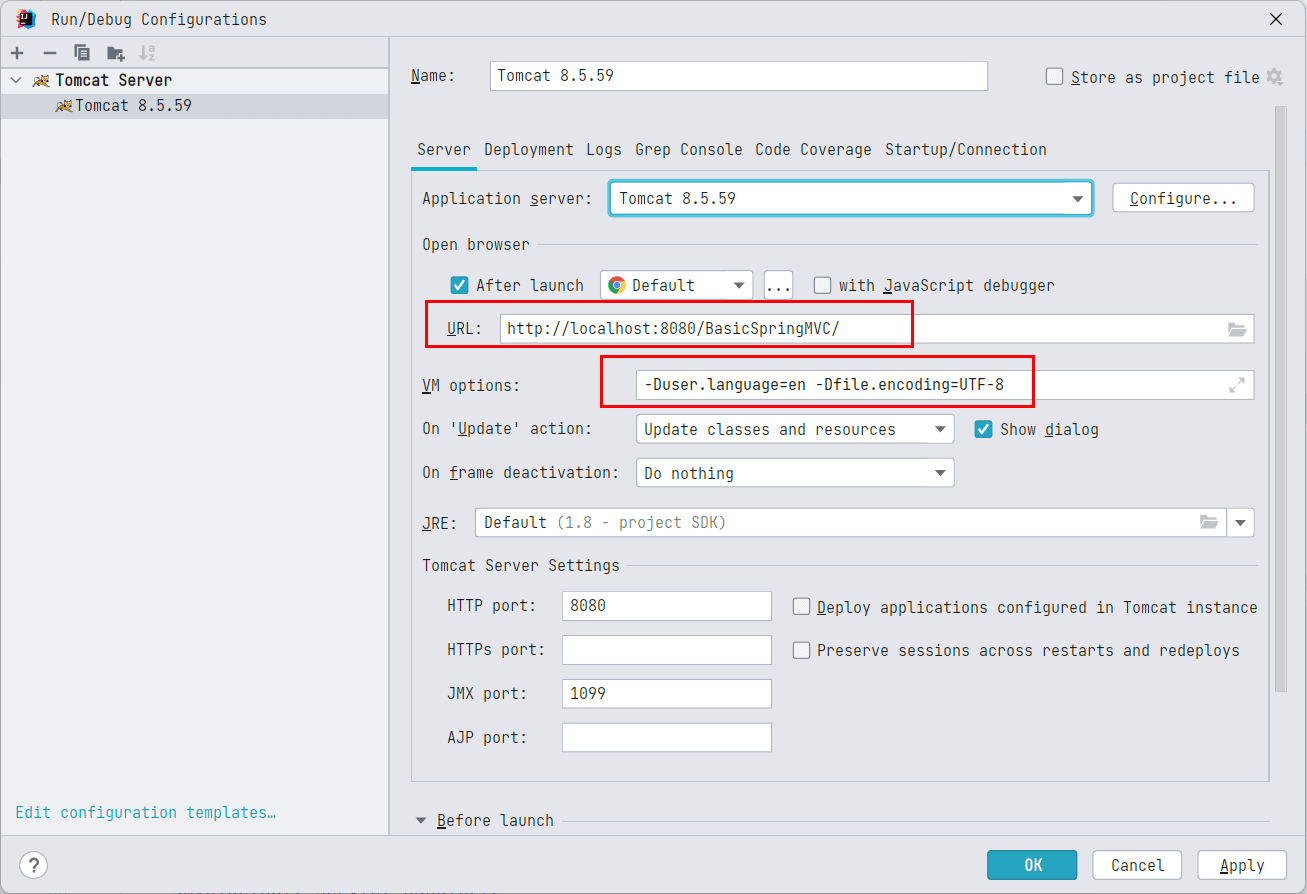Image resolution: width=1307 pixels, height=894 pixels.
Task: Save configuration to a folder
Action: pos(116,53)
